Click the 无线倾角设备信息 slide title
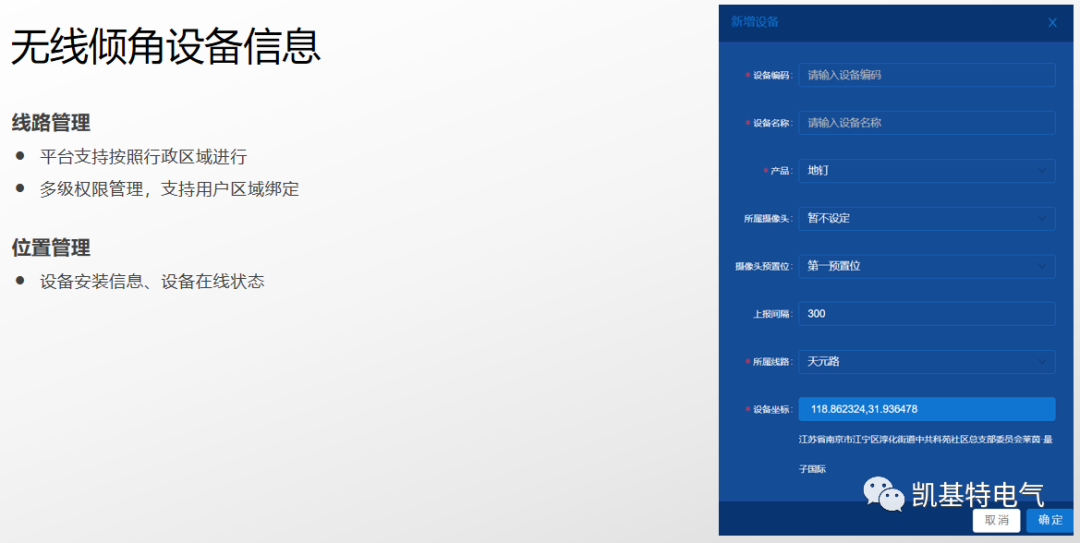Viewport: 1080px width, 543px height. pyautogui.click(x=165, y=47)
